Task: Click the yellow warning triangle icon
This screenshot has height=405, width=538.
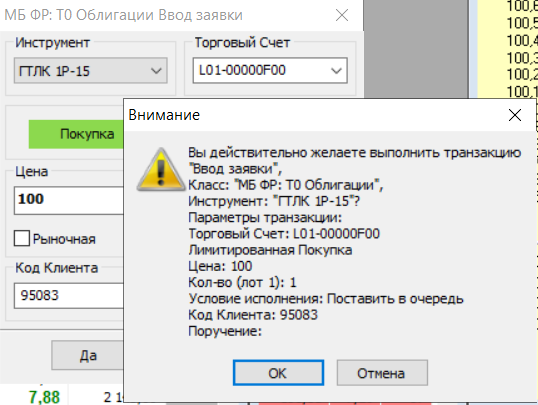Action: pos(161,170)
